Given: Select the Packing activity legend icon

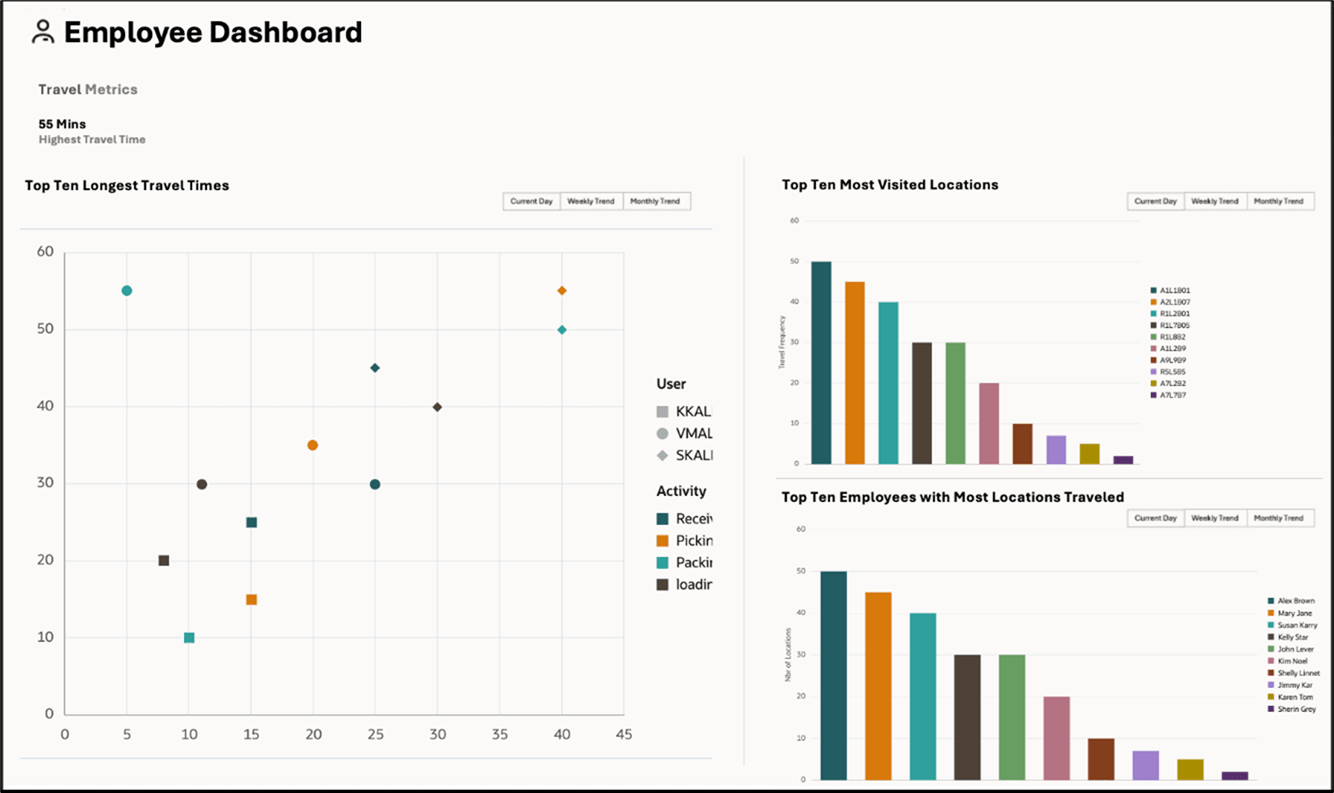Looking at the screenshot, I should pyautogui.click(x=660, y=562).
